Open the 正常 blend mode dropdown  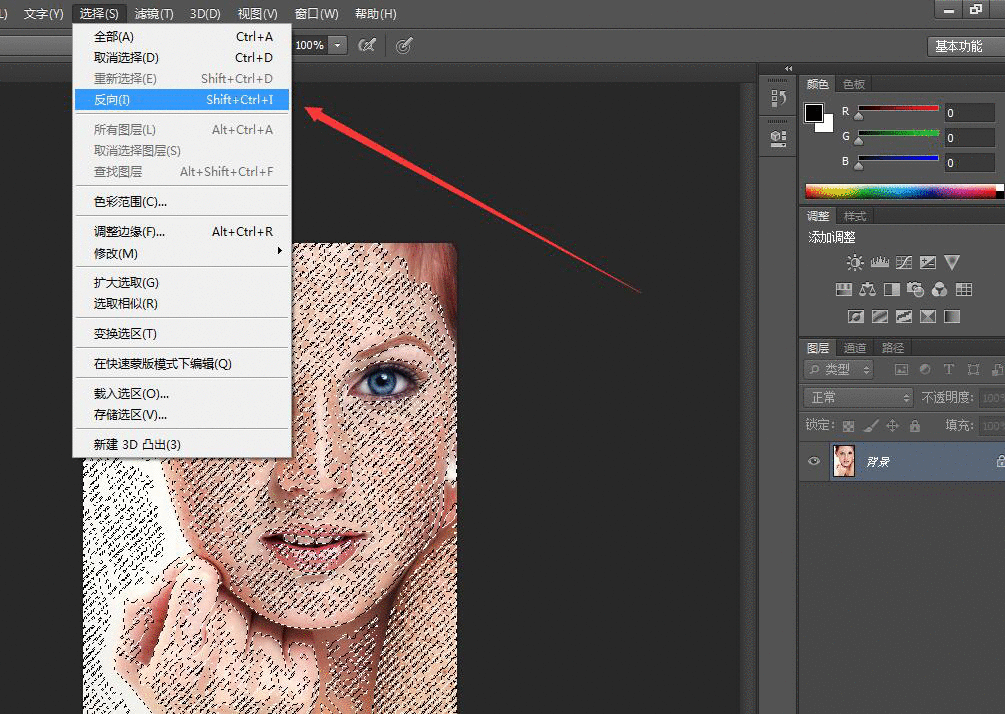point(859,398)
